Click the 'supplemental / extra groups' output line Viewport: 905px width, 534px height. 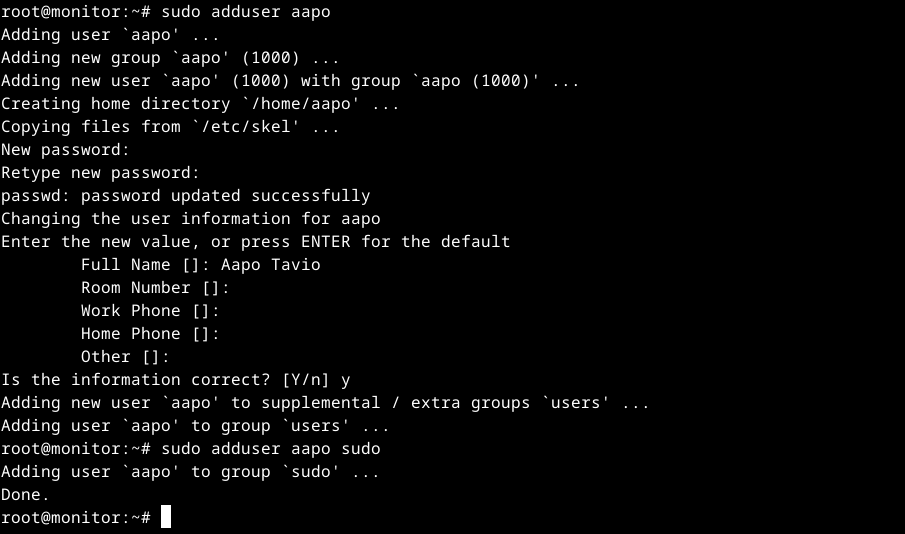coord(325,403)
